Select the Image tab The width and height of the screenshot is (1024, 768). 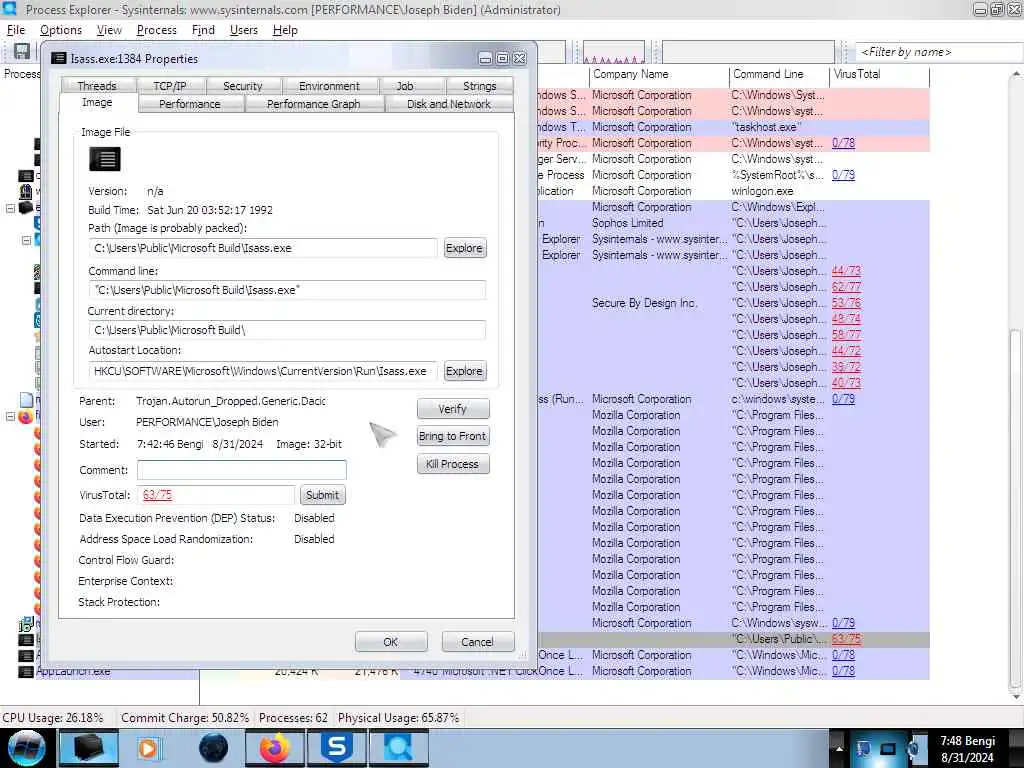tap(97, 103)
